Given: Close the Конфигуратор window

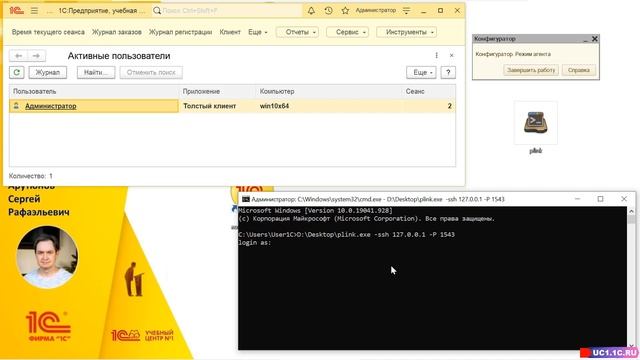Looking at the screenshot, I should 595,39.
